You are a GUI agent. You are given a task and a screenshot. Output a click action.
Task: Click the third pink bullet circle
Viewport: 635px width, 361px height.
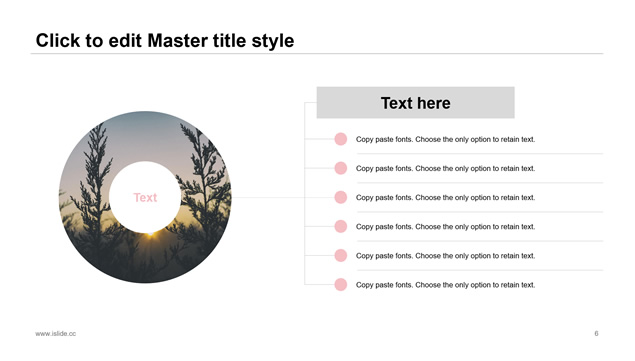click(x=341, y=197)
